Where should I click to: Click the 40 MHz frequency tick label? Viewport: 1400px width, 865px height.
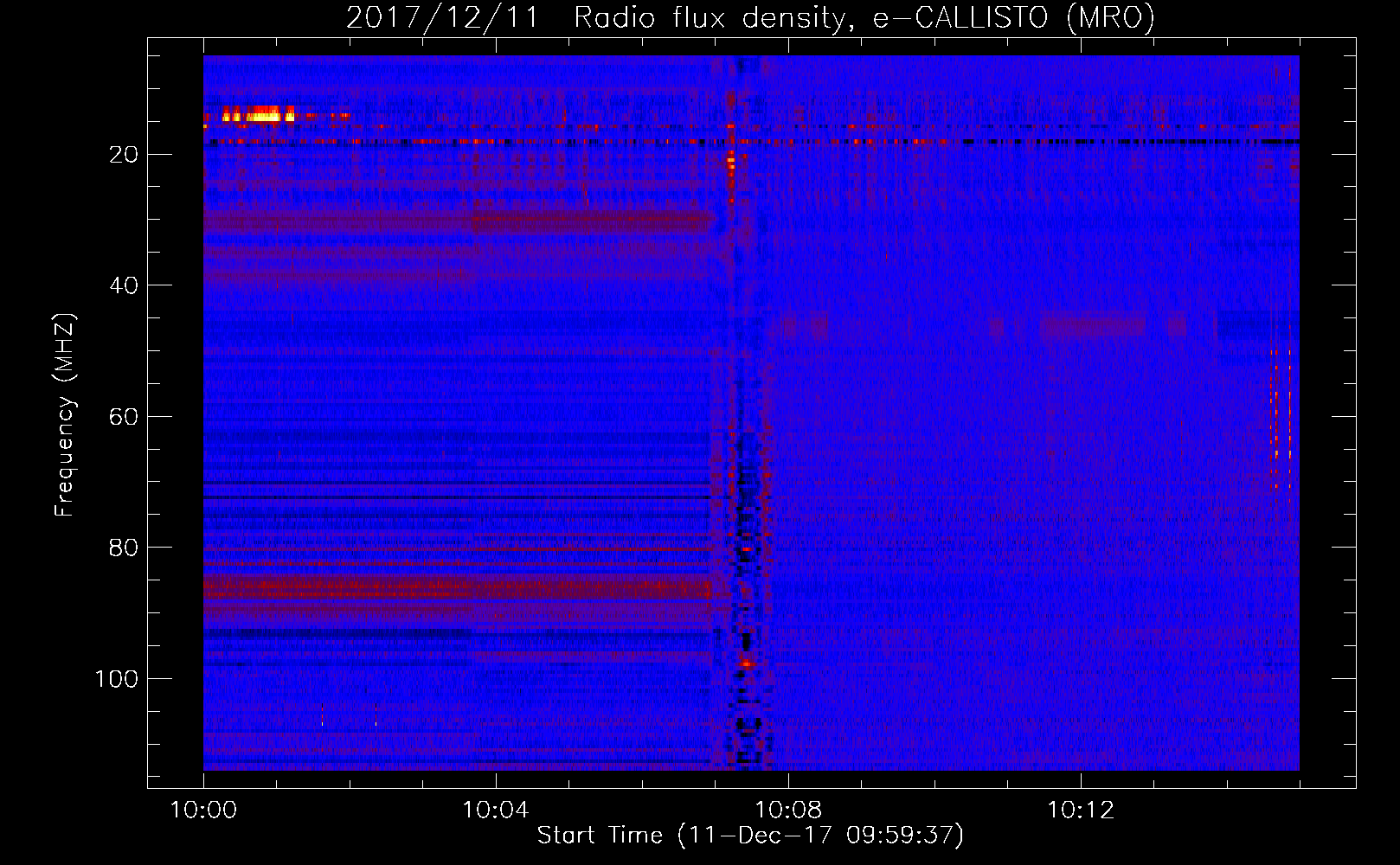(x=125, y=285)
